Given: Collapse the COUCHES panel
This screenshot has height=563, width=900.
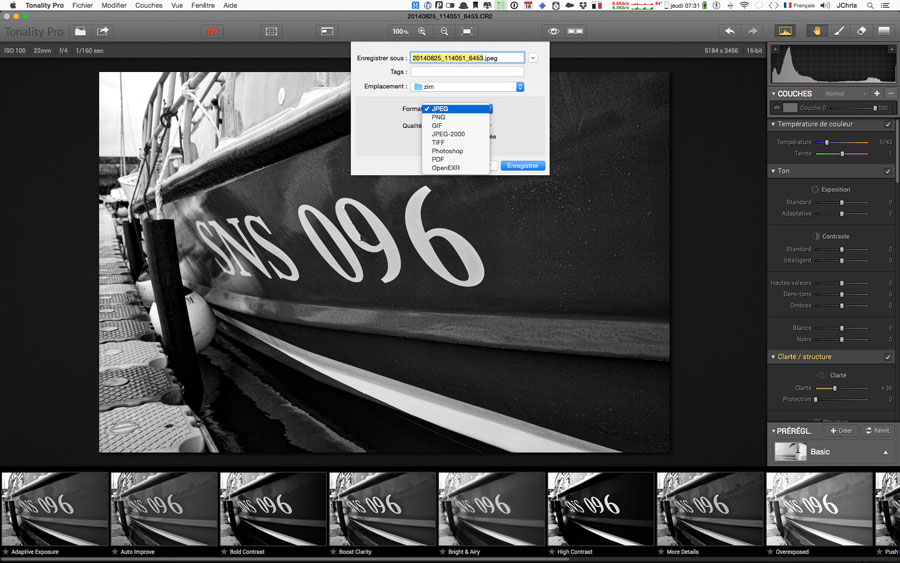Looking at the screenshot, I should pyautogui.click(x=773, y=94).
